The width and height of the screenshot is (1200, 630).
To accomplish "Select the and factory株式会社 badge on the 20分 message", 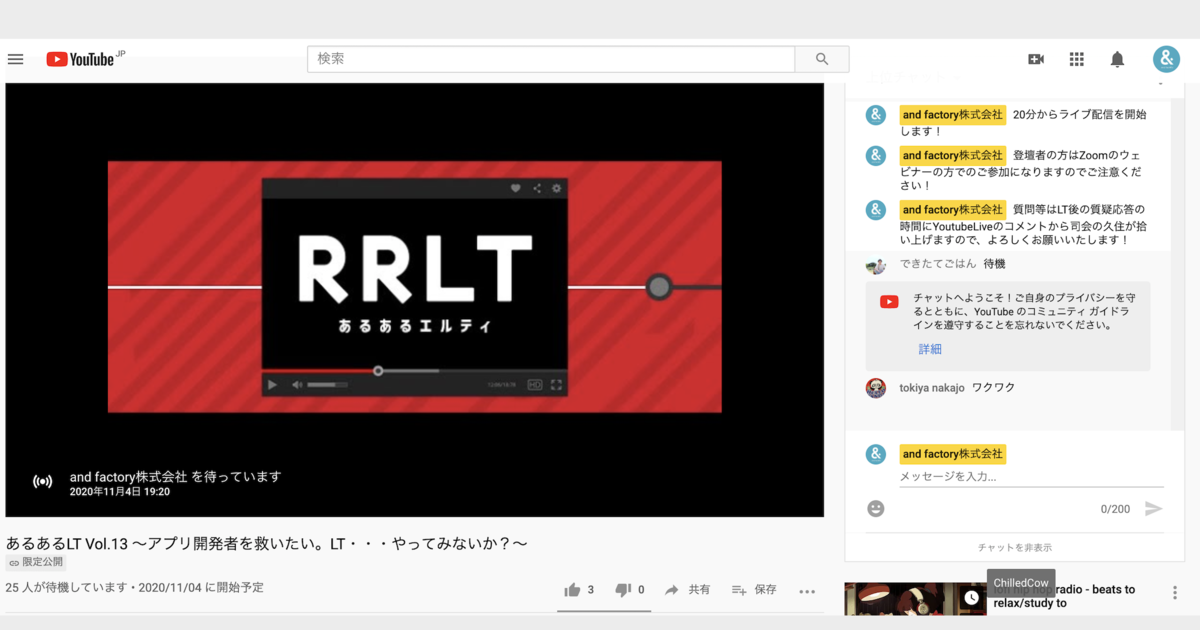I will [953, 115].
